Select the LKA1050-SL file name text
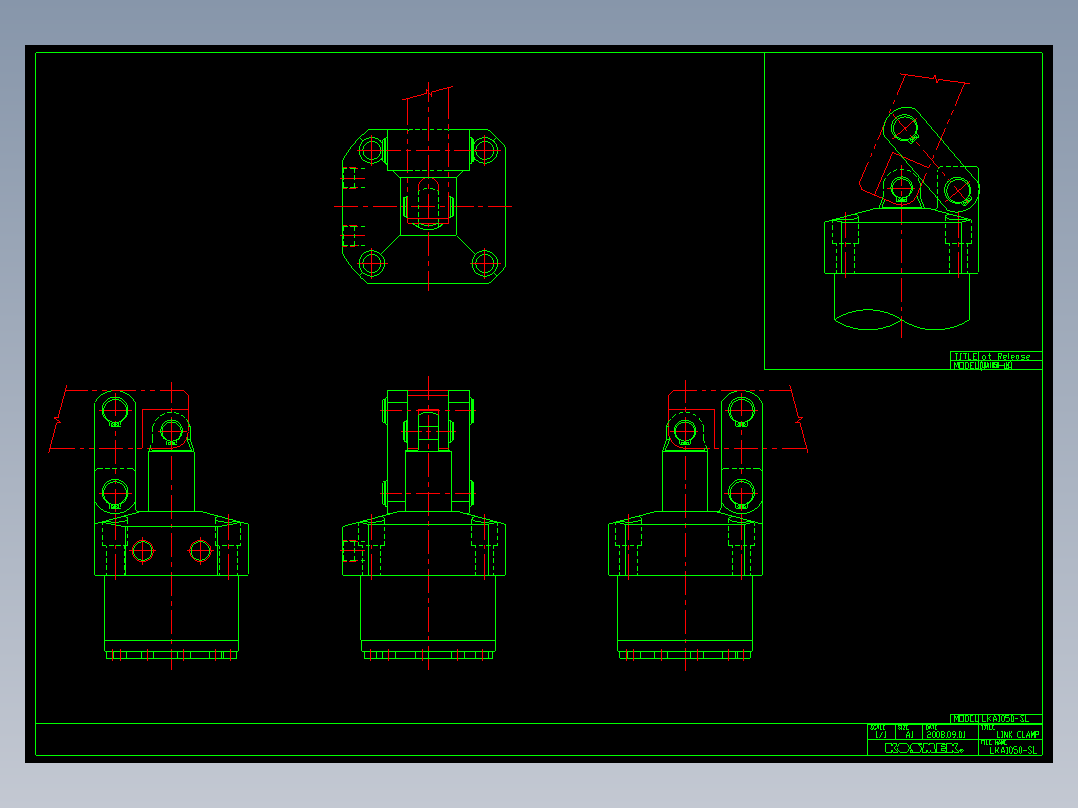 pyautogui.click(x=1013, y=750)
